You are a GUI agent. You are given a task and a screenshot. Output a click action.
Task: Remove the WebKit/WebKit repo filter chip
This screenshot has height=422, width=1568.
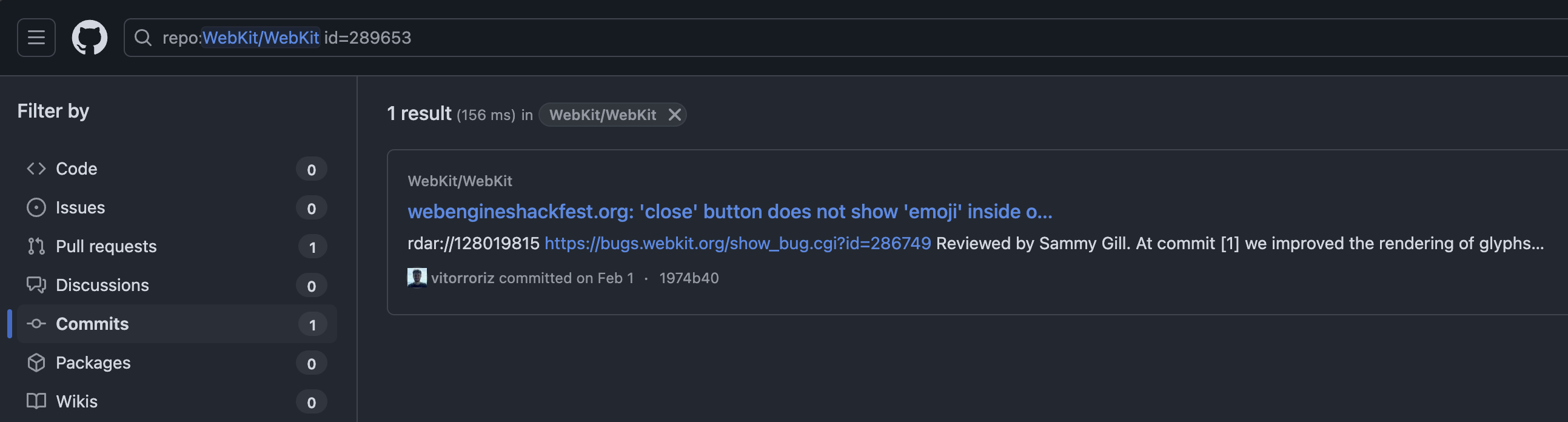click(674, 115)
